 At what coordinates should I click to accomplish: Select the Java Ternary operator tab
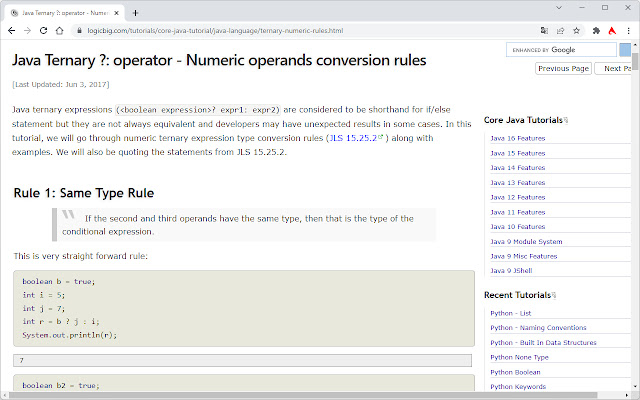60,12
